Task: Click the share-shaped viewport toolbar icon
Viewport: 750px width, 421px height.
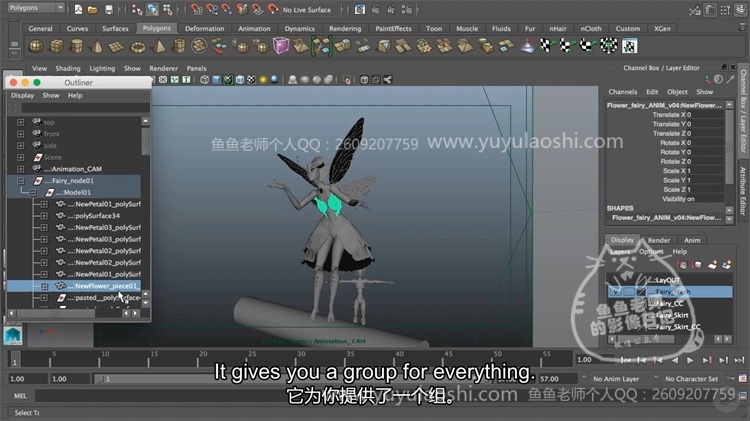Action: point(387,80)
